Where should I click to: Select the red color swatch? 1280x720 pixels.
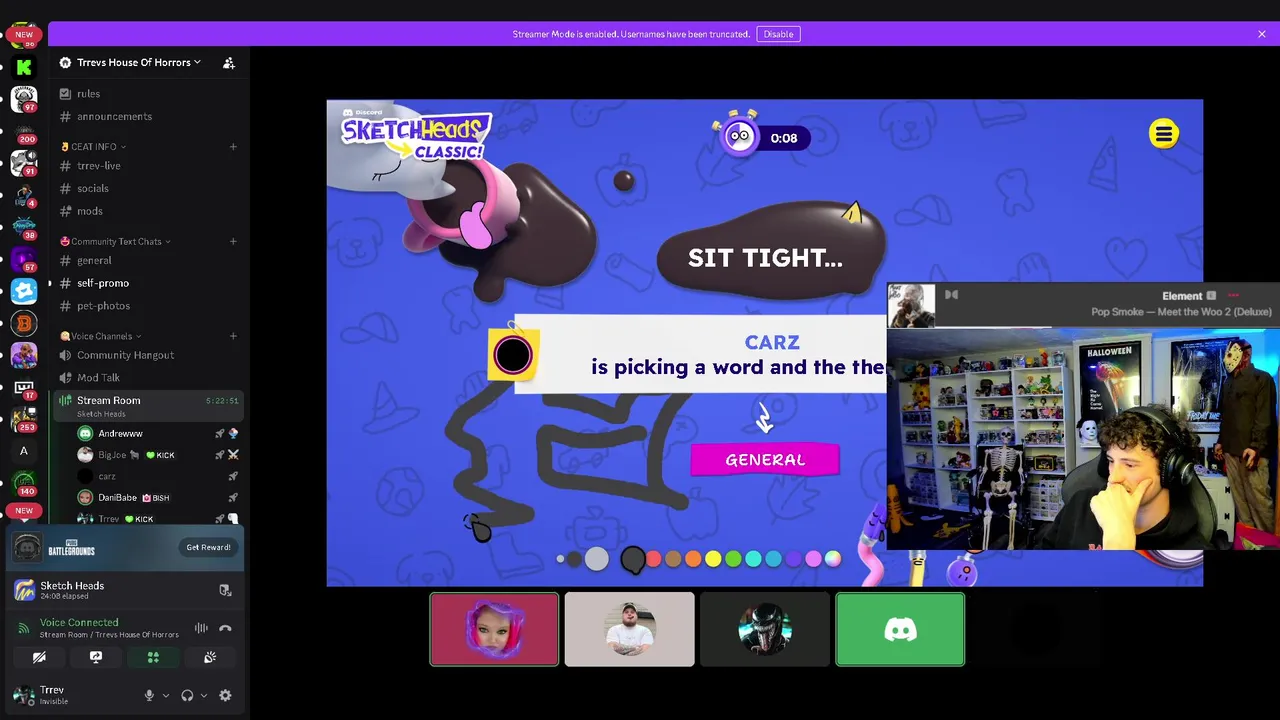653,559
